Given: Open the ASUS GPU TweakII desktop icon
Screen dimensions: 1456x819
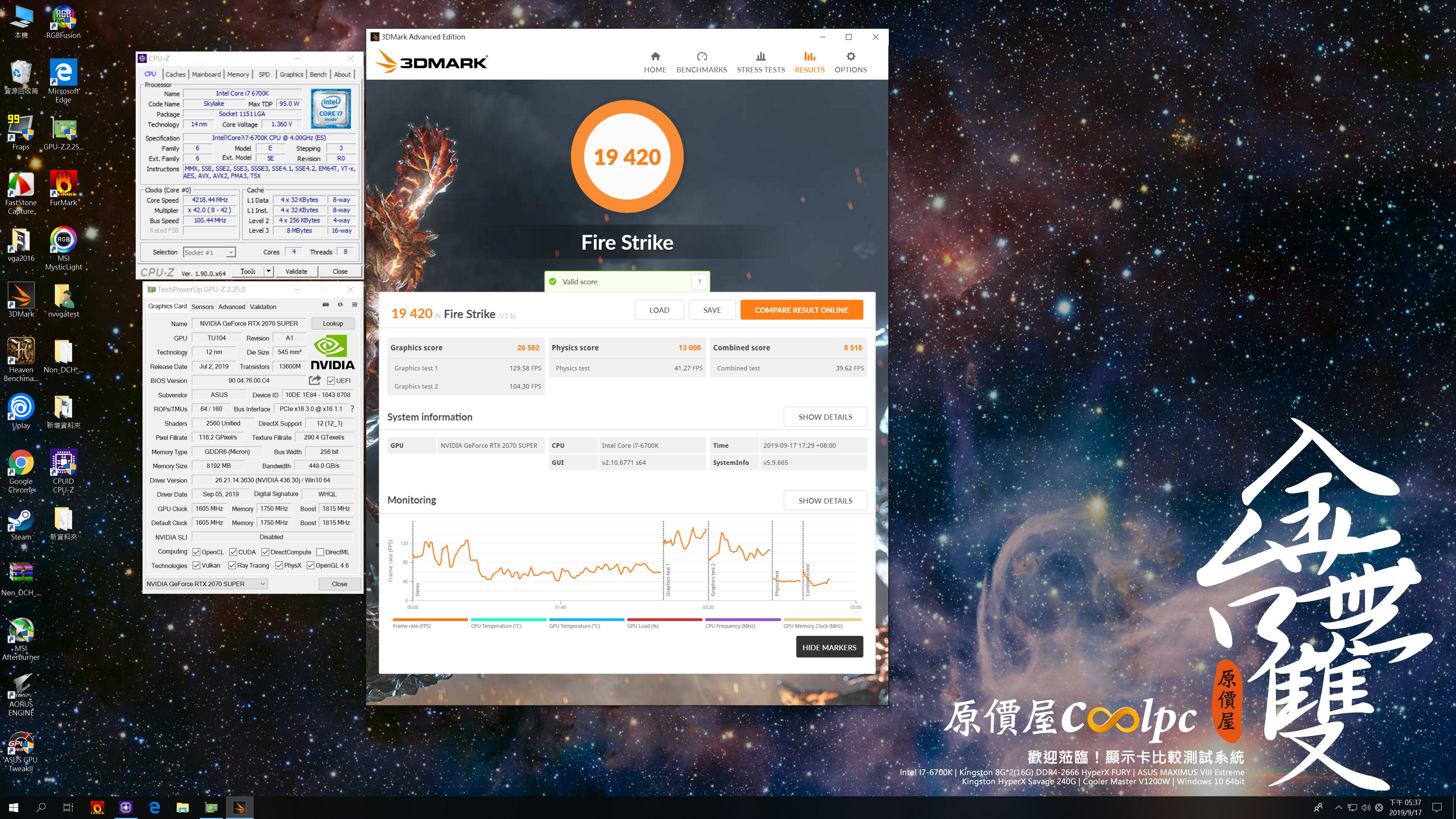Looking at the screenshot, I should click(21, 752).
